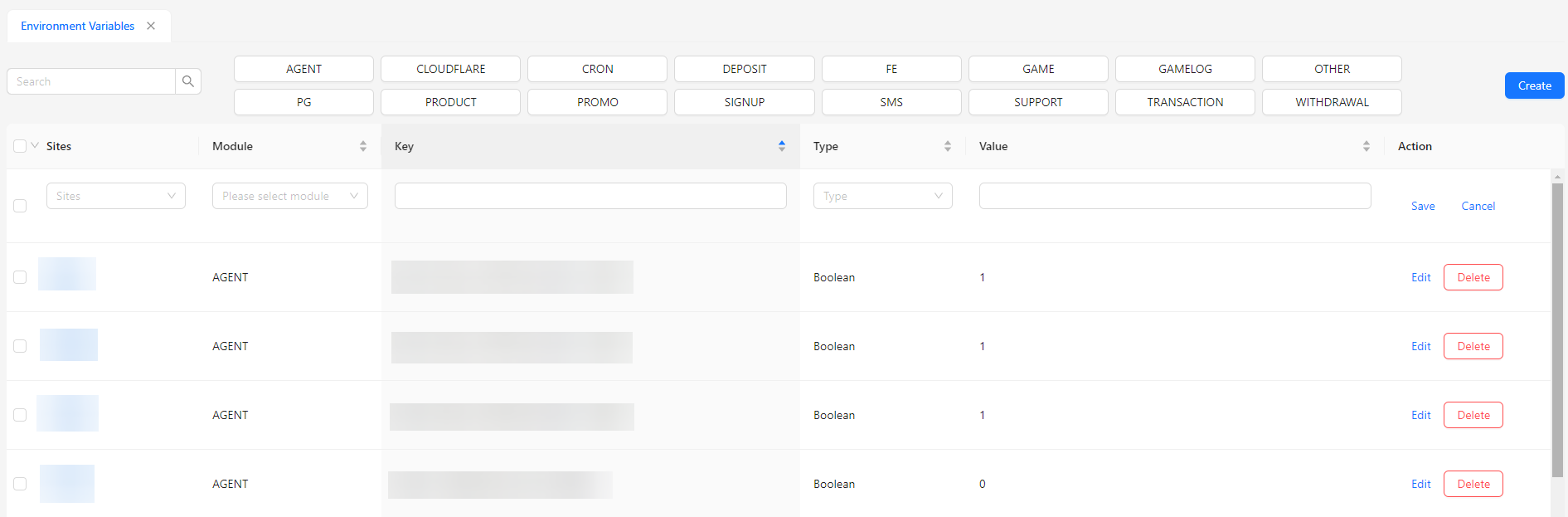
Task: Toggle the select-all checkbox in header
Action: pos(20,146)
